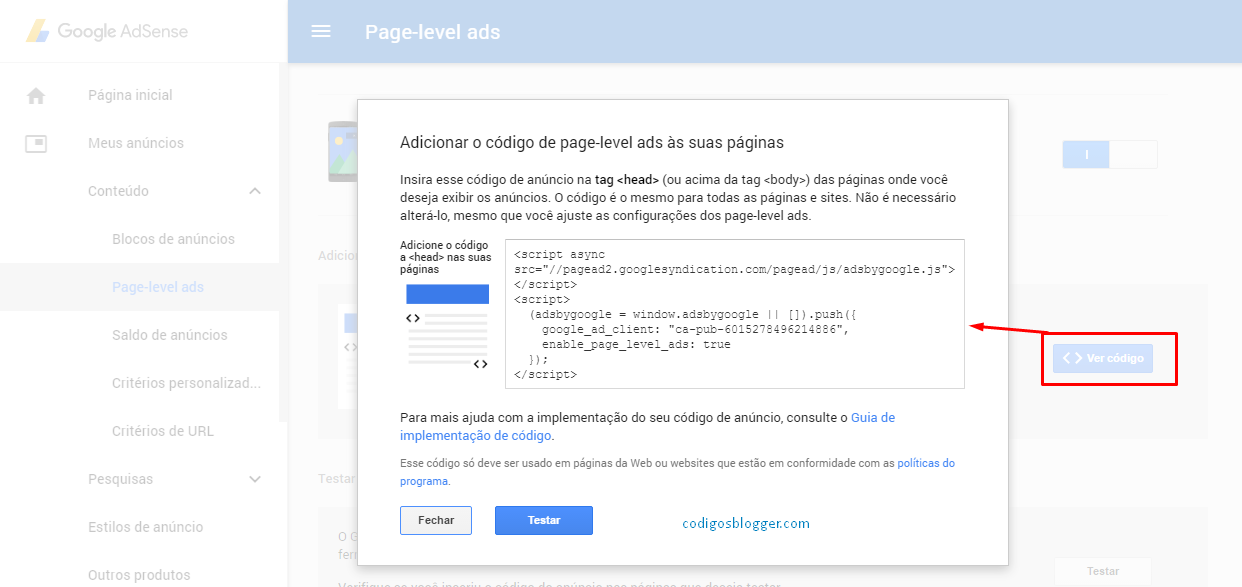Toggle the page-level ads switch

click(x=1110, y=154)
